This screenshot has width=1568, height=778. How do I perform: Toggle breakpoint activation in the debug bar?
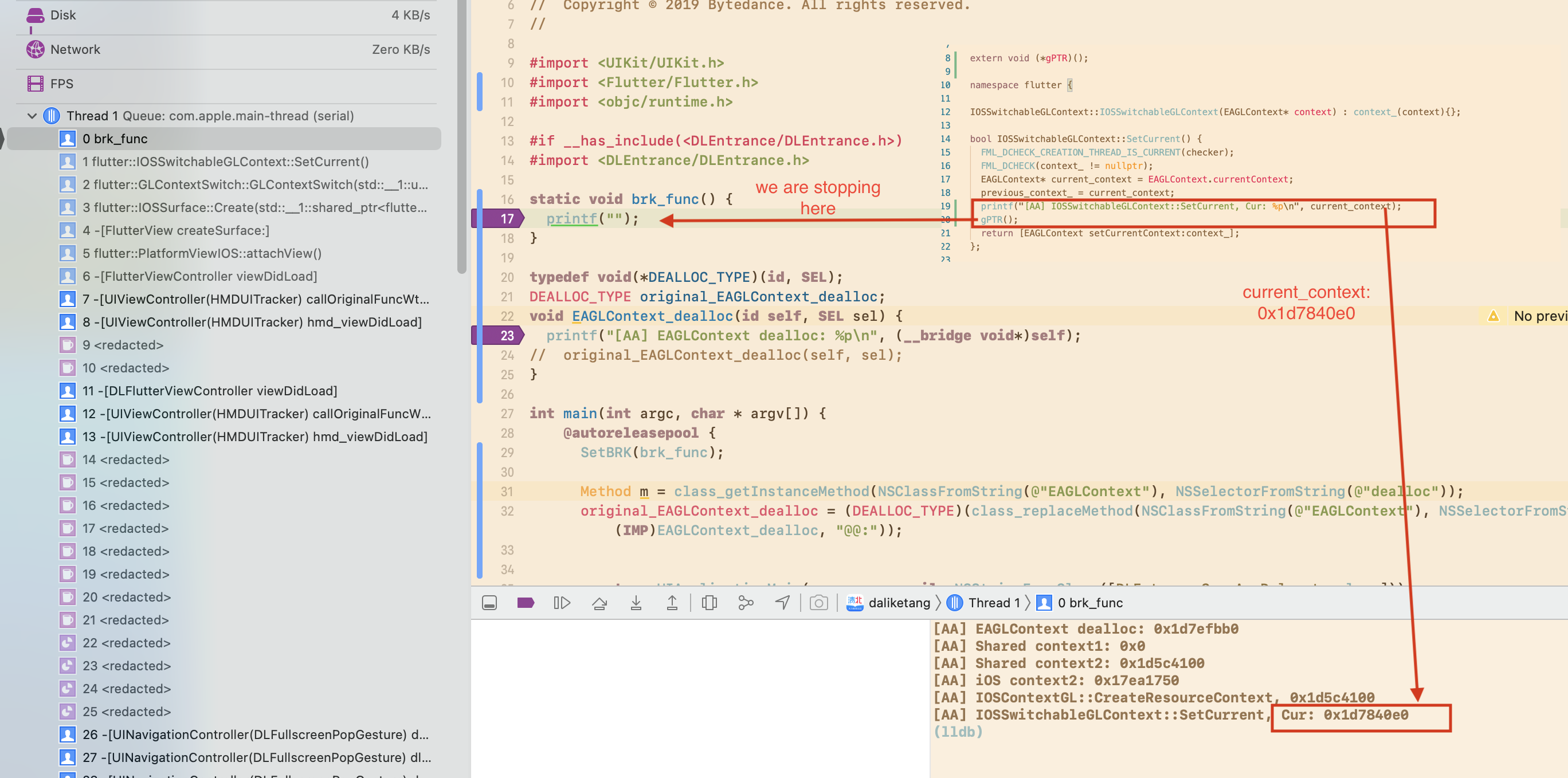click(526, 602)
